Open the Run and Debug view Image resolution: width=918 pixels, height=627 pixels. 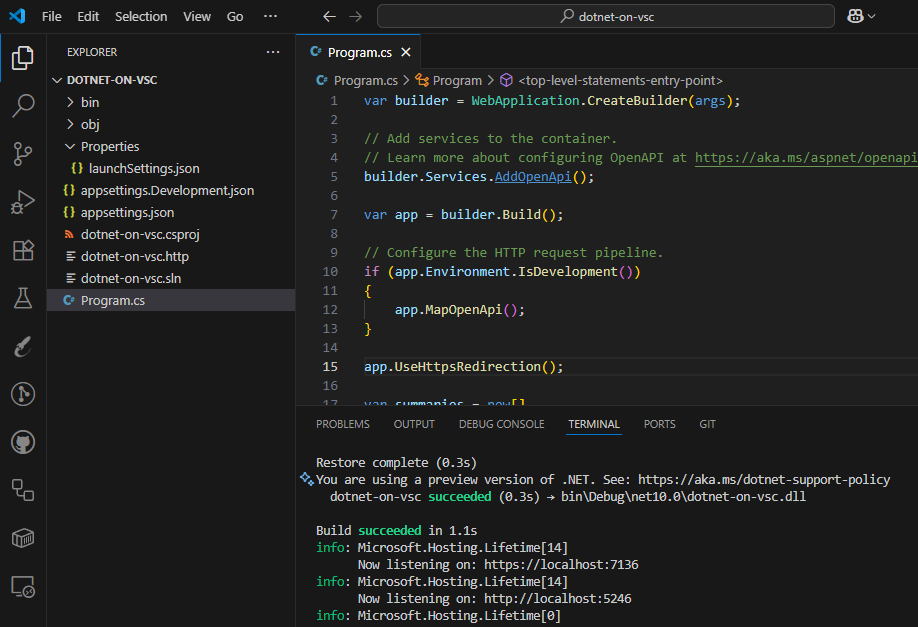[23, 202]
